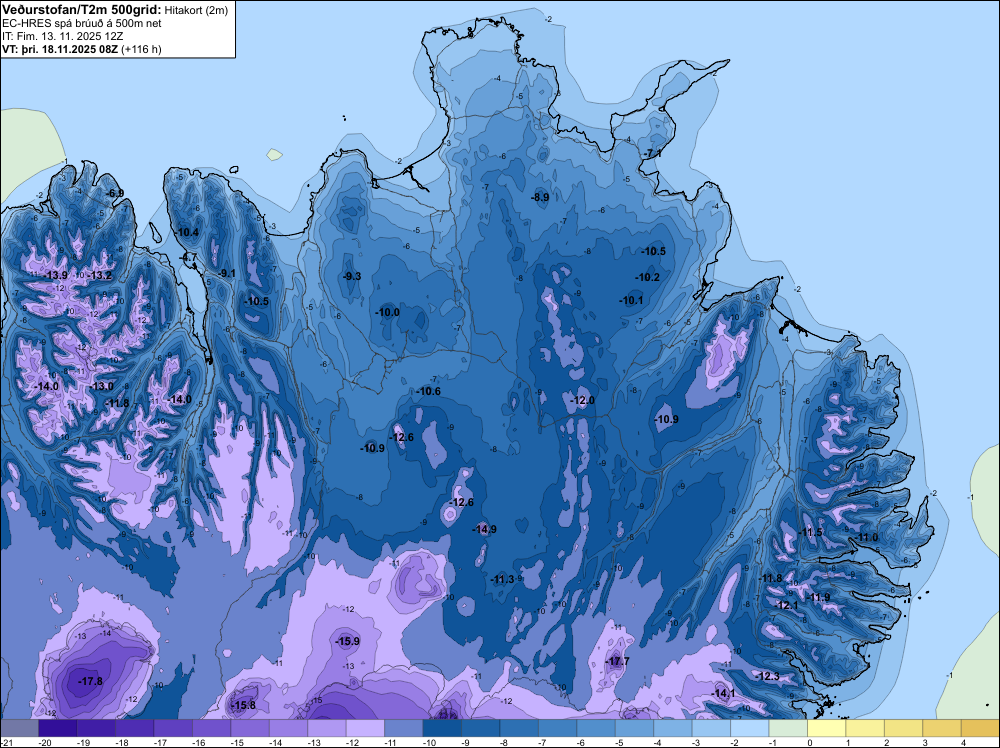Click the -10.6 temperature value
1000x748 pixels.
429,391
